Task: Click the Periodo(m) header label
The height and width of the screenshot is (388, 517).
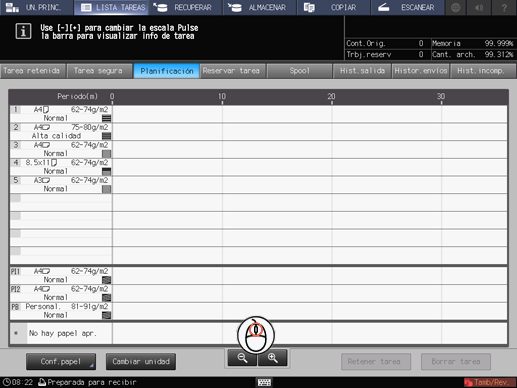Action: 77,97
